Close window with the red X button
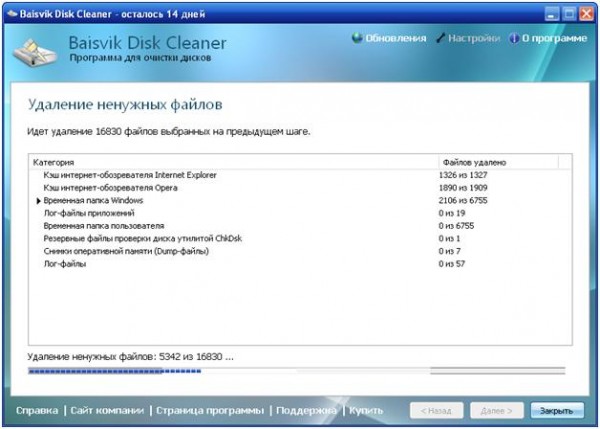Screen dimensions: 600x429 (586, 14)
